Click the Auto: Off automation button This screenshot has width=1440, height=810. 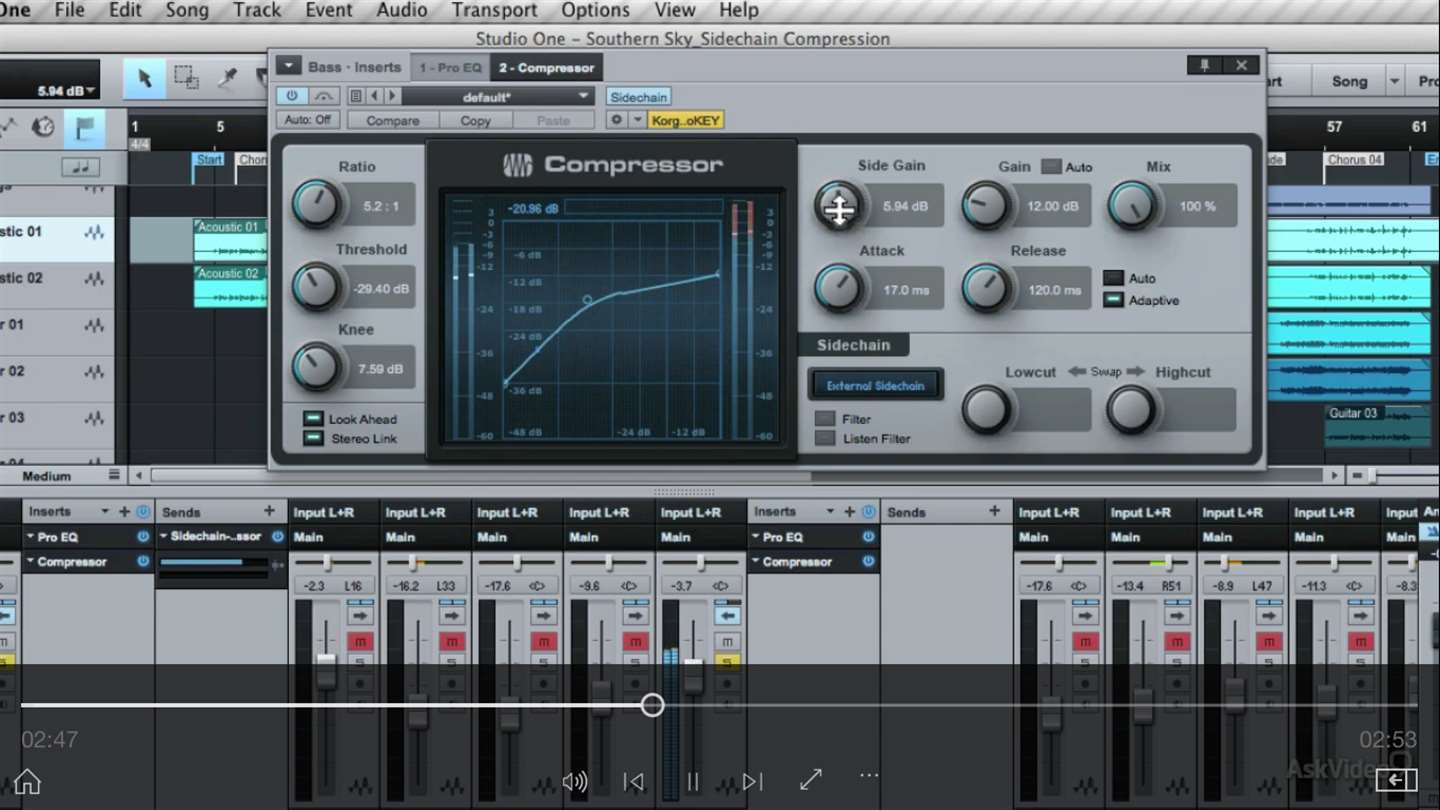pos(307,120)
